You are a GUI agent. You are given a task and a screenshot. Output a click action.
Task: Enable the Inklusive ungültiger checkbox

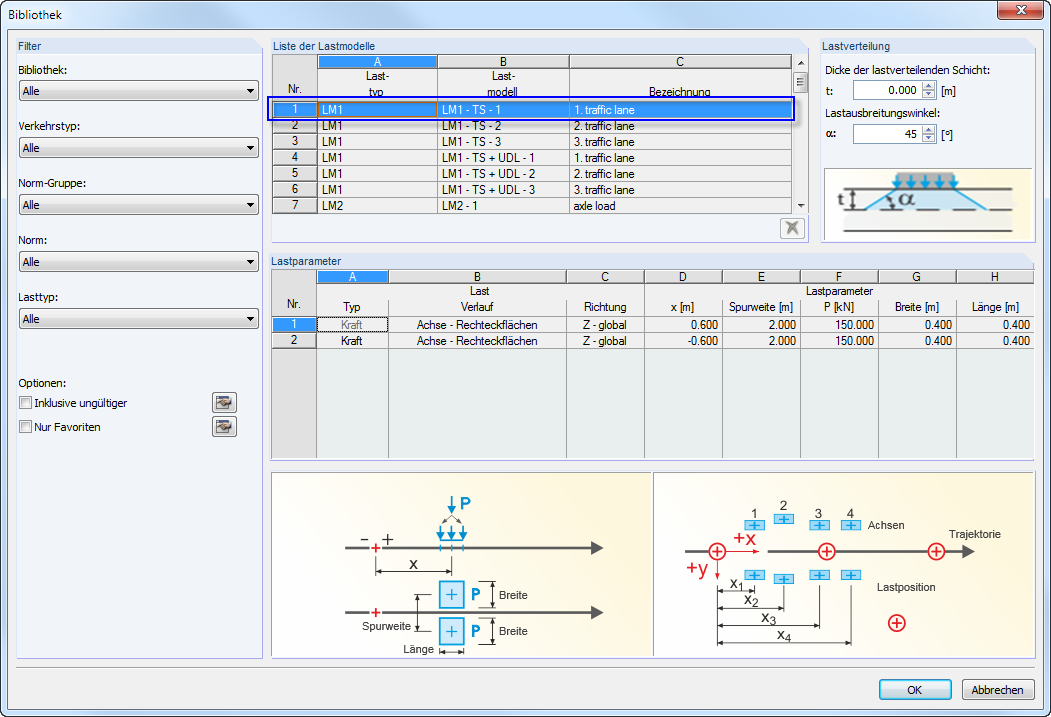click(x=25, y=403)
